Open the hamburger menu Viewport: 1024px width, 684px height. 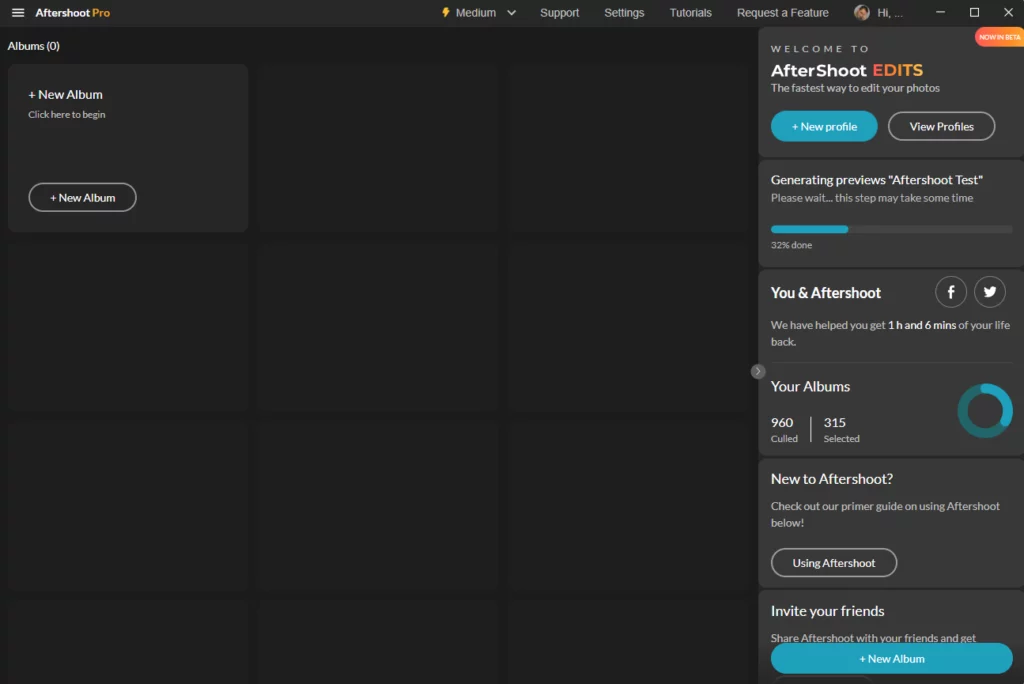click(18, 12)
